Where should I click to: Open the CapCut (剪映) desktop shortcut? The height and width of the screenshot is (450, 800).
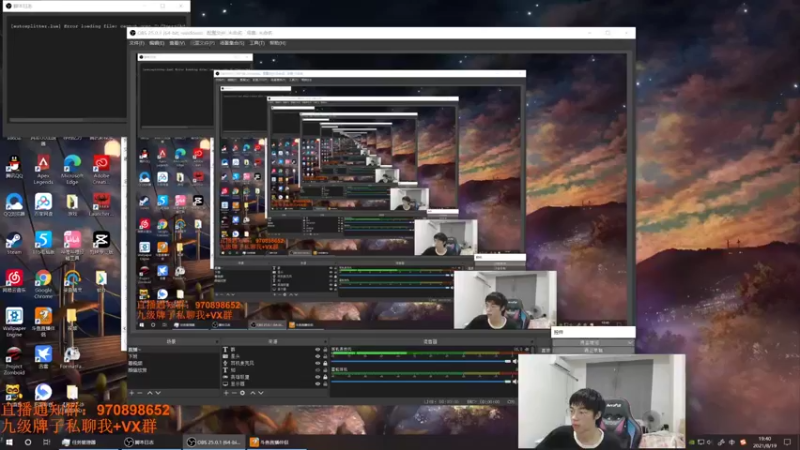(x=101, y=243)
